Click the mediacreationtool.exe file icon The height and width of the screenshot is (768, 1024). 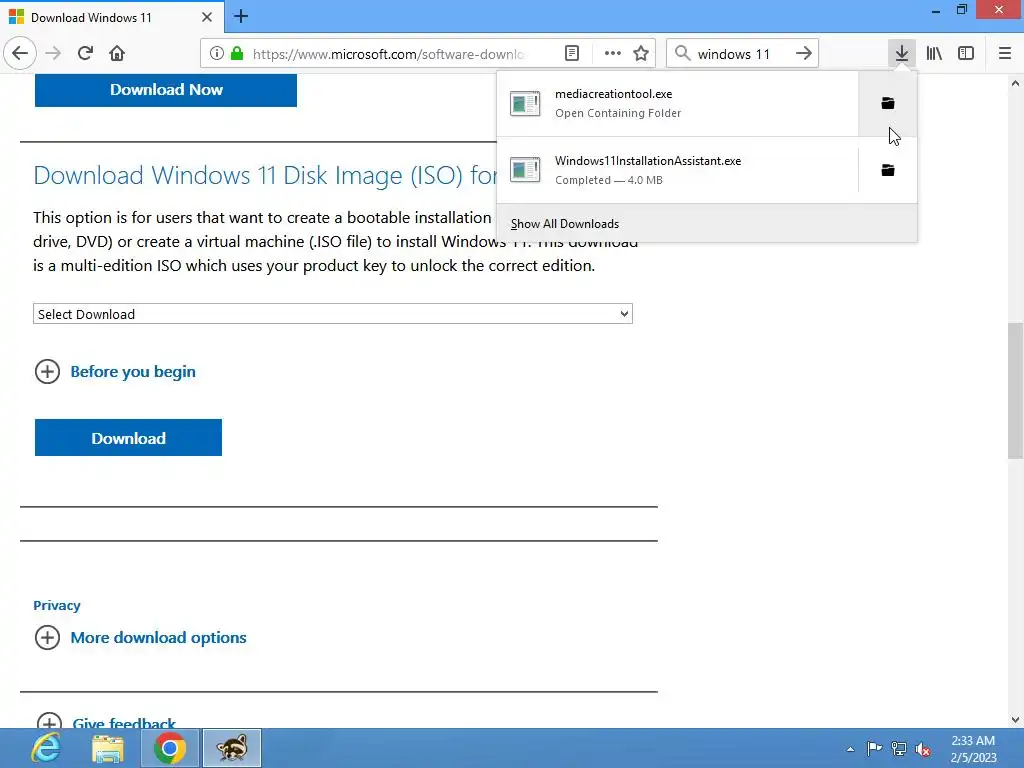525,103
